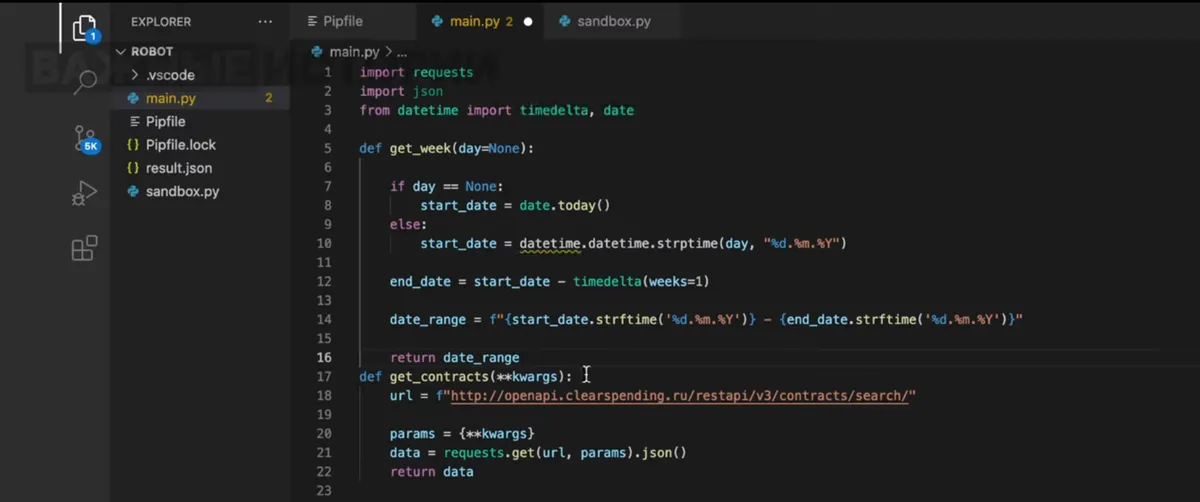Open the Run and Debug view
The width and height of the screenshot is (1200, 502).
(x=85, y=193)
